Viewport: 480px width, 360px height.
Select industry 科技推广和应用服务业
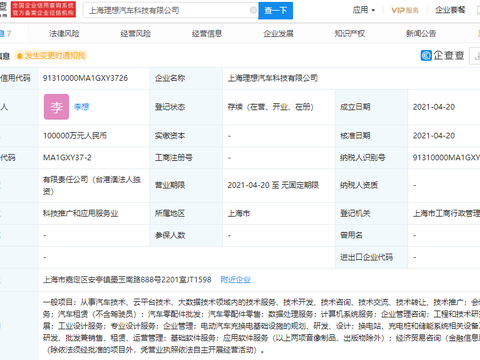(80, 213)
